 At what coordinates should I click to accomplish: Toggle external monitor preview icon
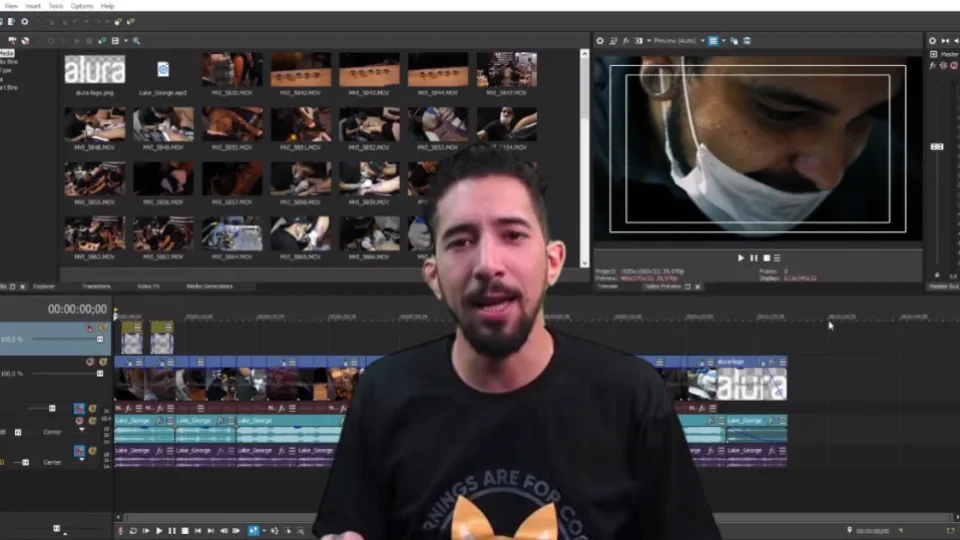pyautogui.click(x=613, y=41)
